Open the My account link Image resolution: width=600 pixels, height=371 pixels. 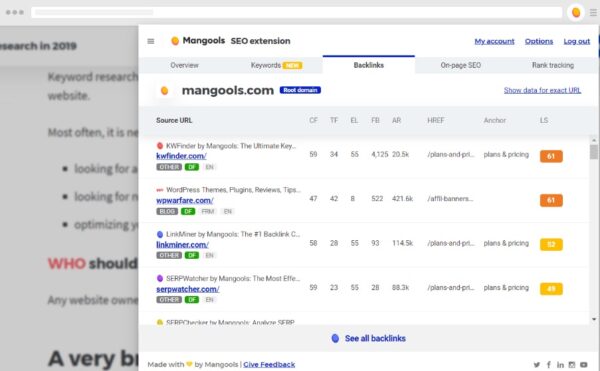[x=494, y=41]
